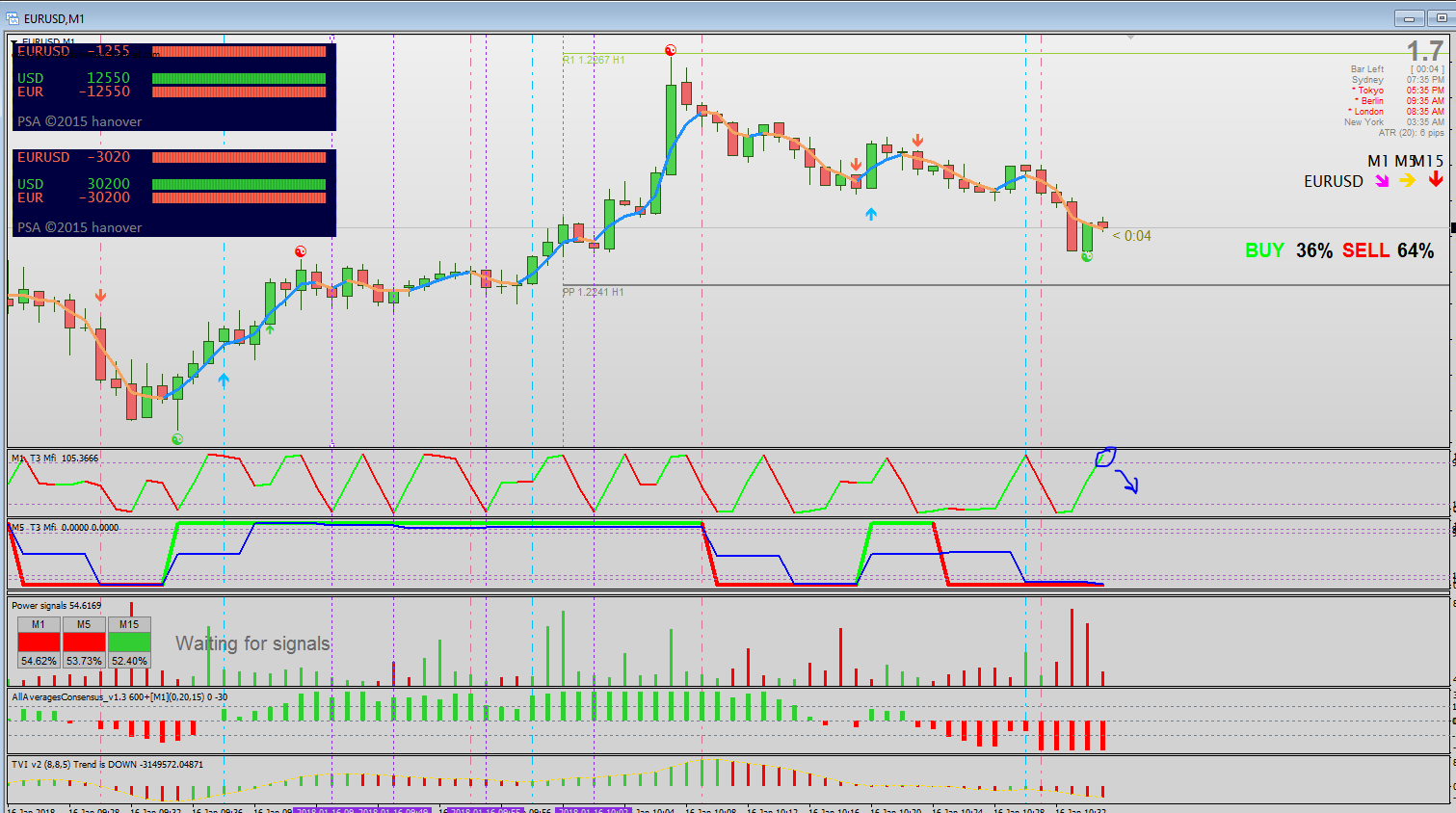The image size is (1456, 813).
Task: Select the PP 1.2241 H1 pivot label
Action: [x=594, y=292]
